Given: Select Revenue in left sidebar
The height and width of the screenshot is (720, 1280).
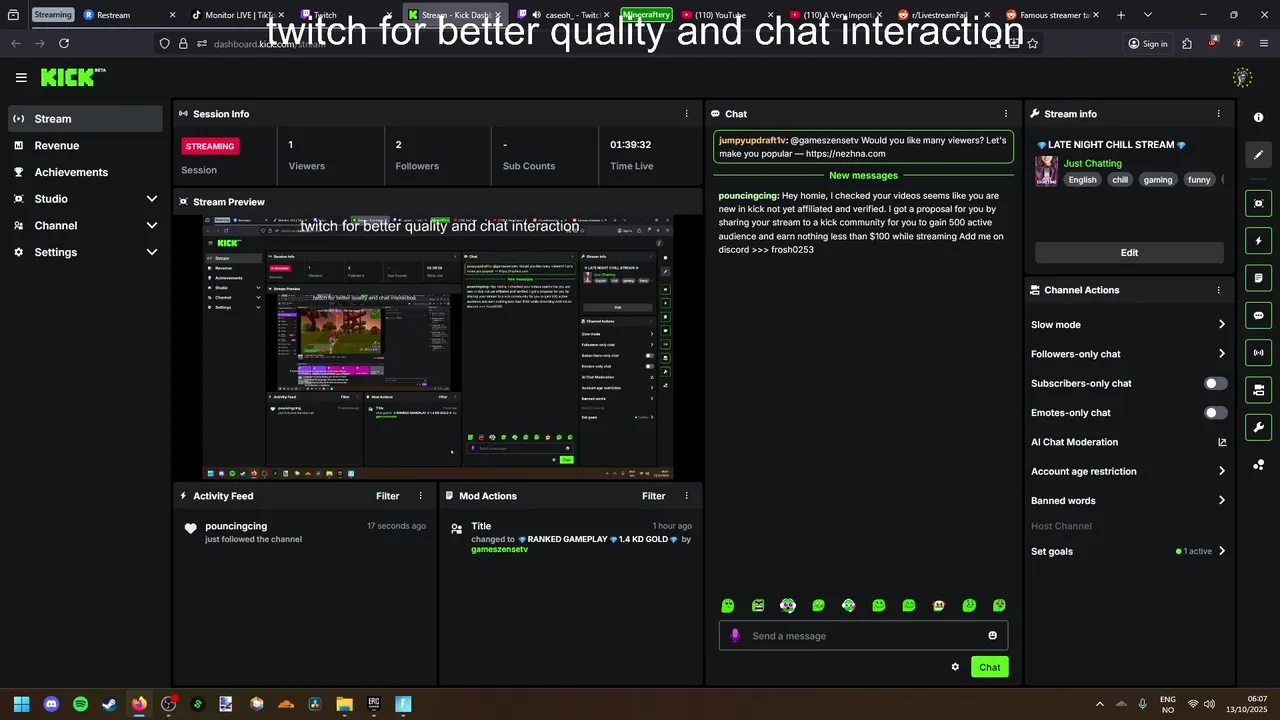Looking at the screenshot, I should [x=86, y=146].
